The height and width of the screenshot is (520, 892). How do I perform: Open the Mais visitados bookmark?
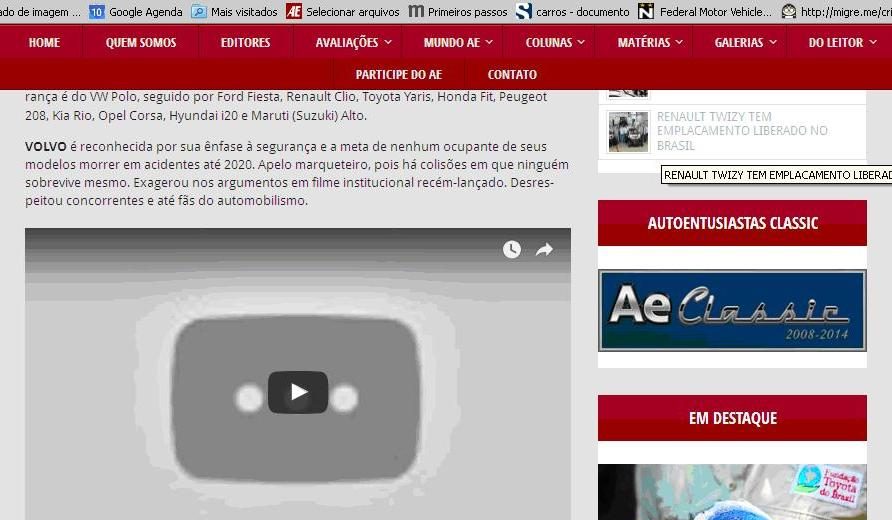[x=235, y=12]
